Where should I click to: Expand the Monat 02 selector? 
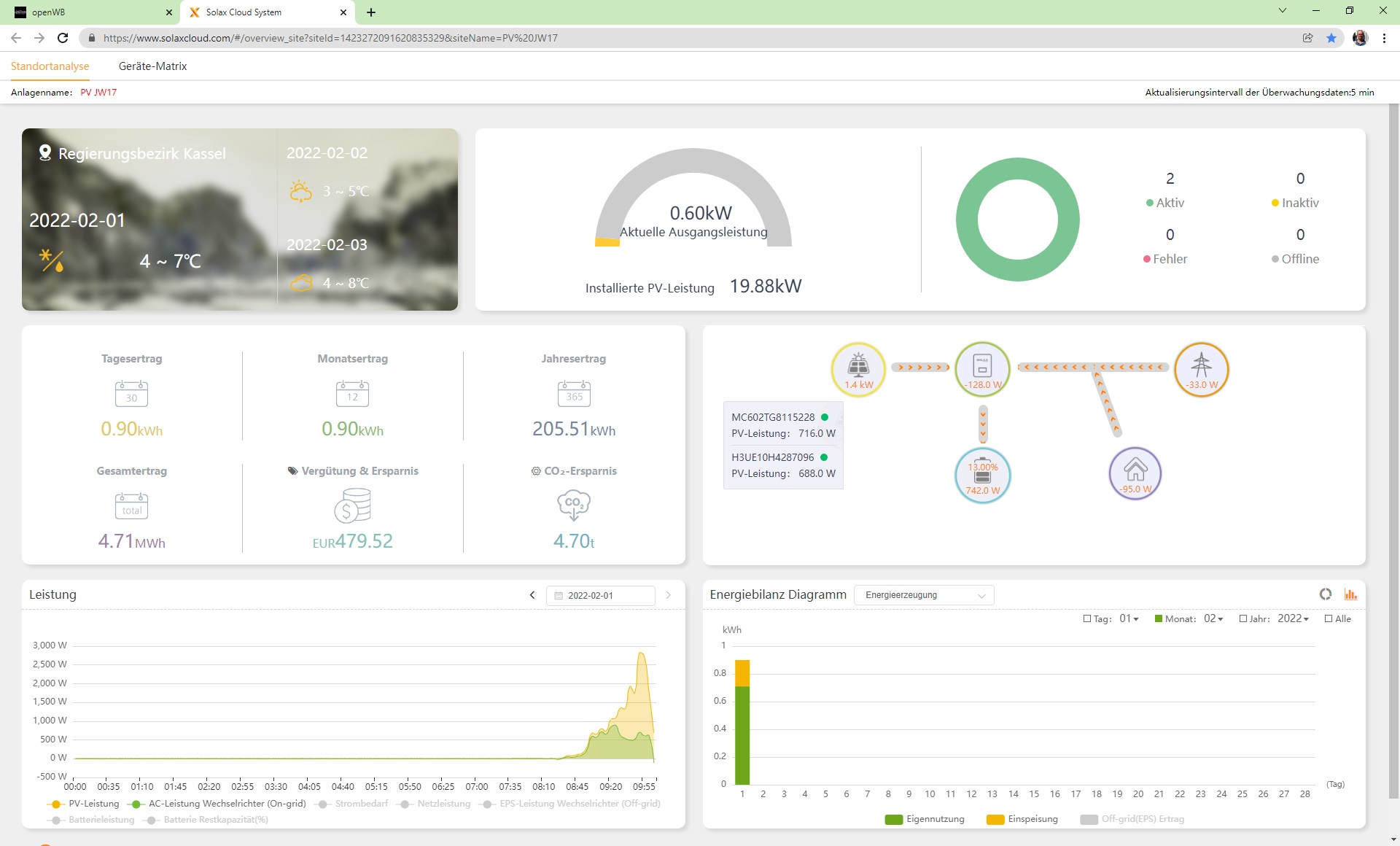click(x=1213, y=618)
